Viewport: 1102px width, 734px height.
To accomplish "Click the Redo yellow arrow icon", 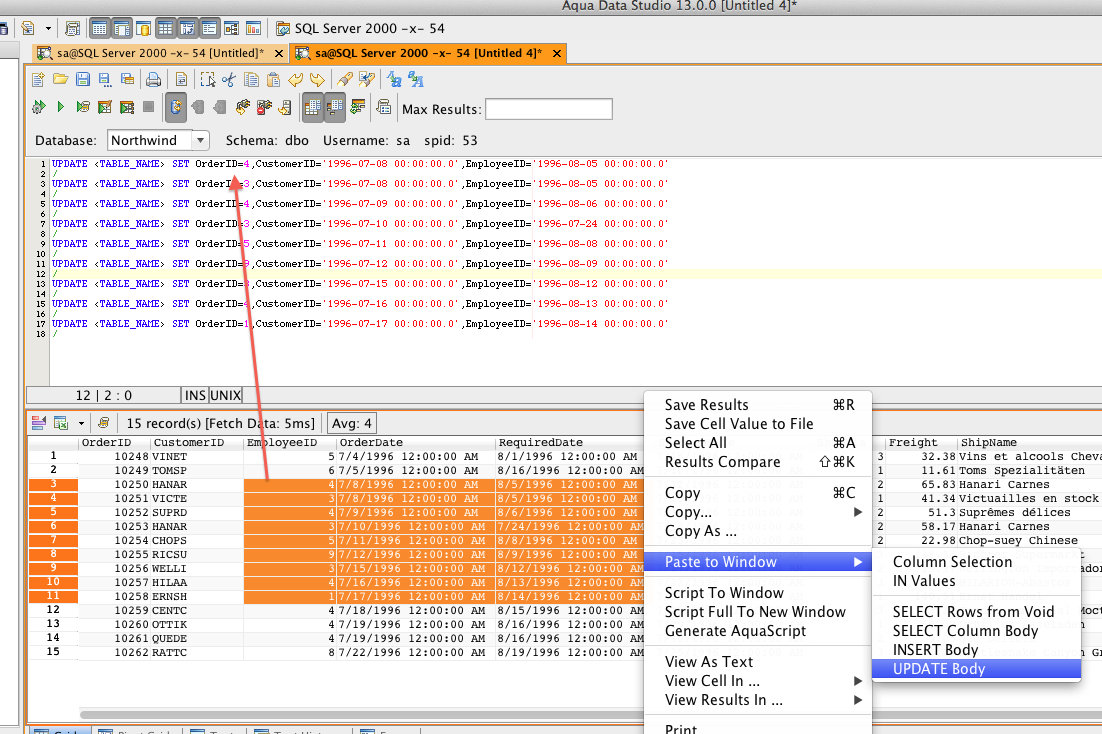I will tap(318, 79).
